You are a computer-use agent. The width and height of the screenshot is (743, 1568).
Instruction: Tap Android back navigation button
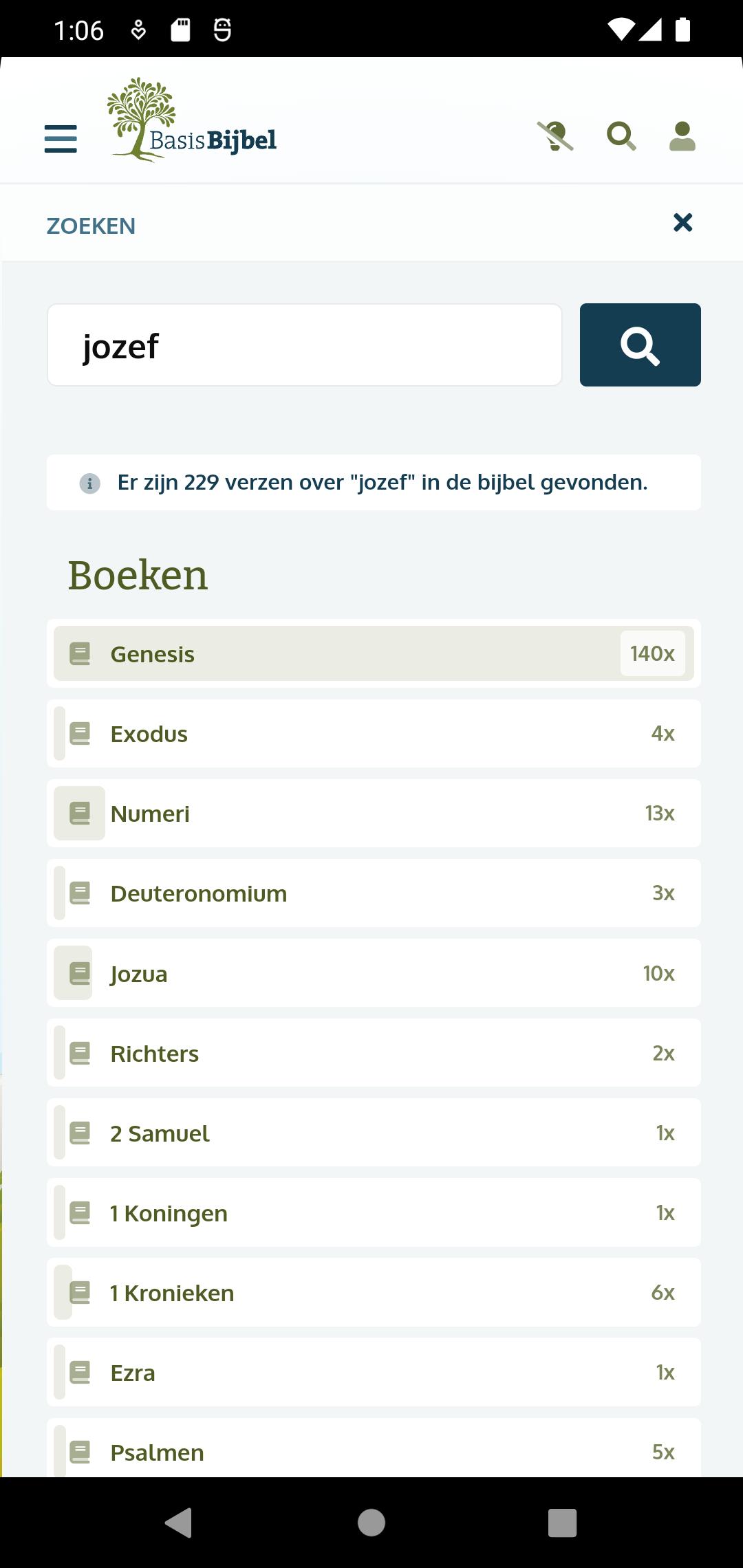(179, 1523)
